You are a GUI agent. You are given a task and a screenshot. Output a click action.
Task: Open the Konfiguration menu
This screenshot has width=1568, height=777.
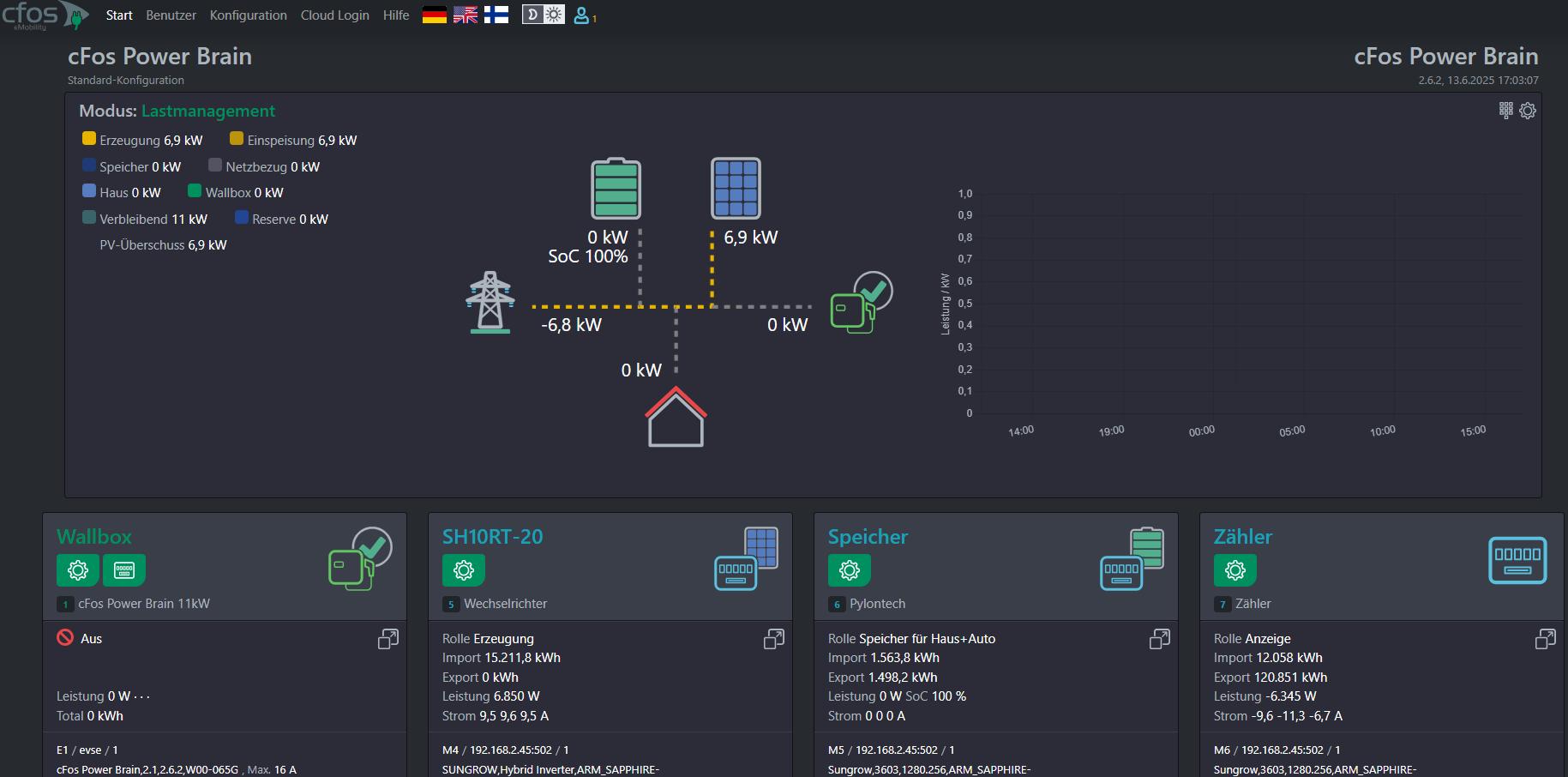(x=249, y=15)
